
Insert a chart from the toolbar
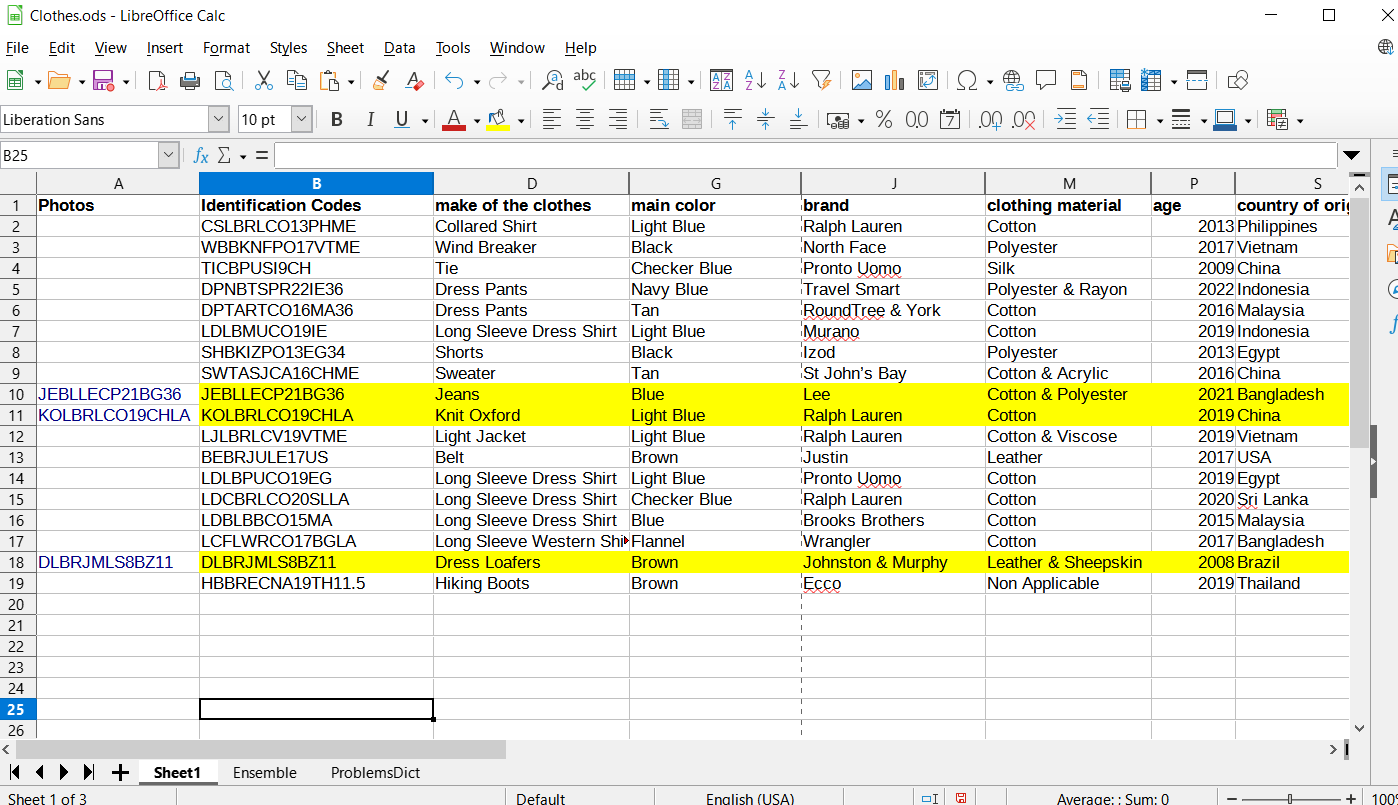click(894, 81)
